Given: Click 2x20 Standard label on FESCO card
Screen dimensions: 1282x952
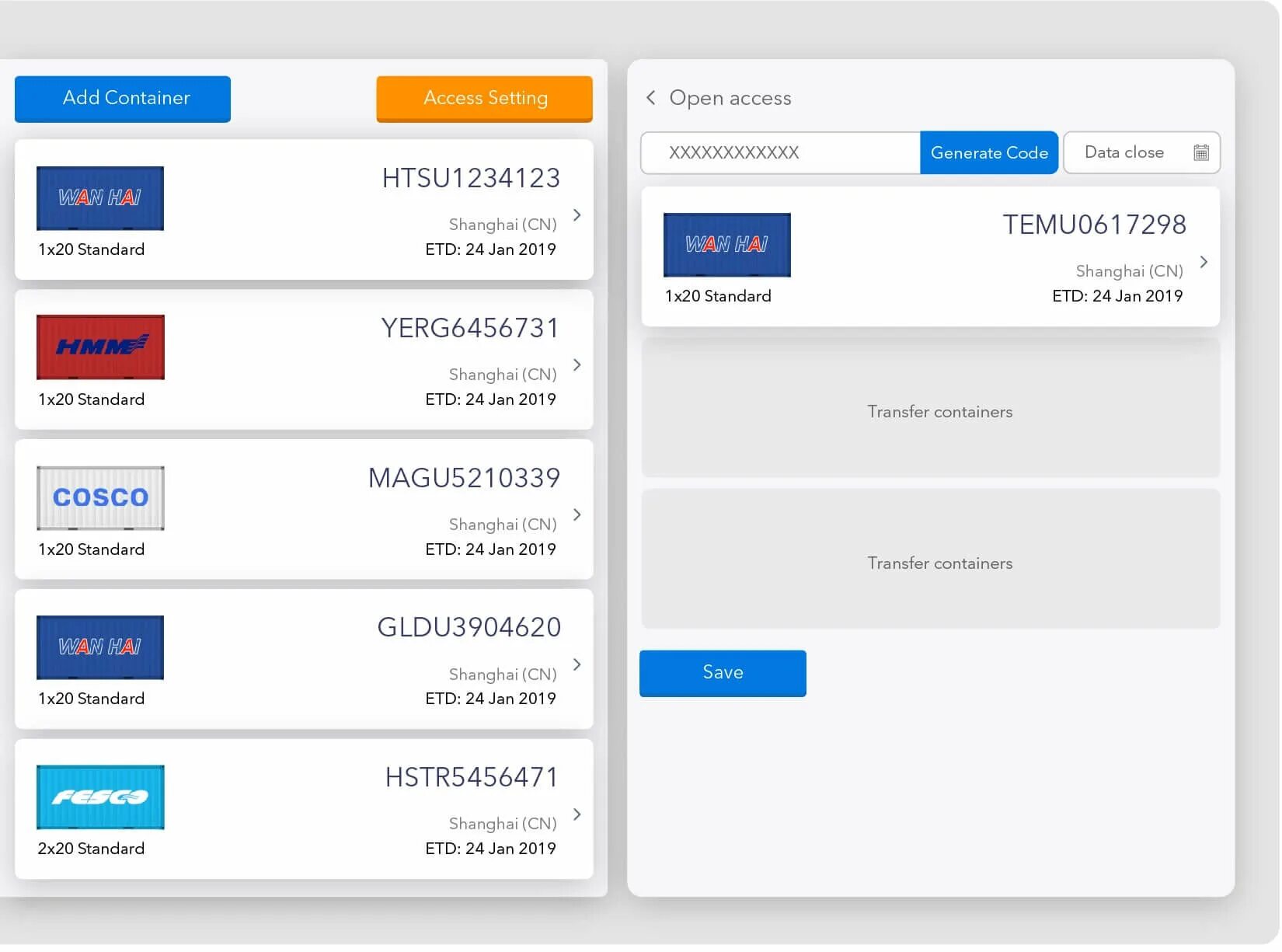Looking at the screenshot, I should tap(91, 849).
